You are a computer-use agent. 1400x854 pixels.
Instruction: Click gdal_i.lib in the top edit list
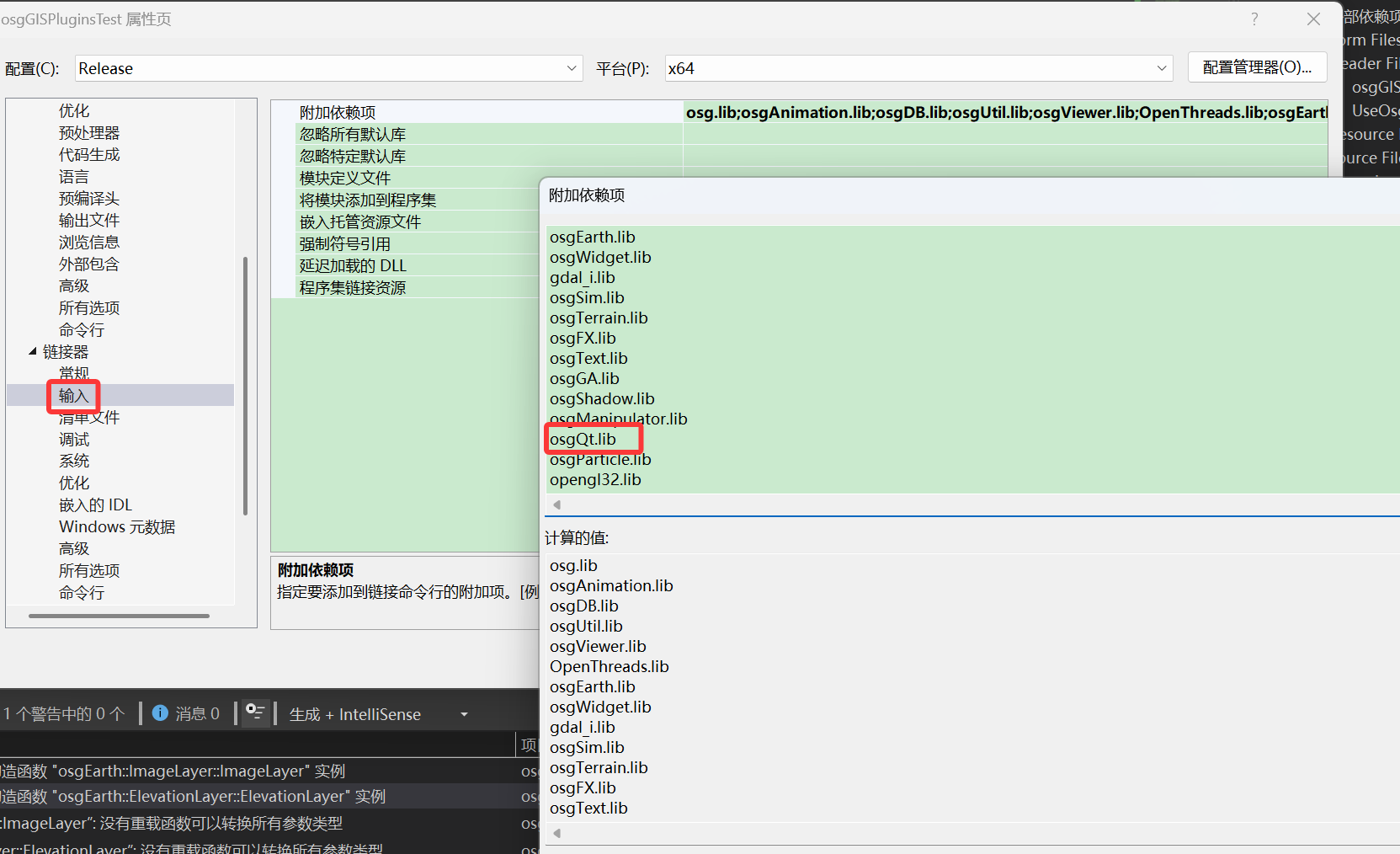[583, 278]
